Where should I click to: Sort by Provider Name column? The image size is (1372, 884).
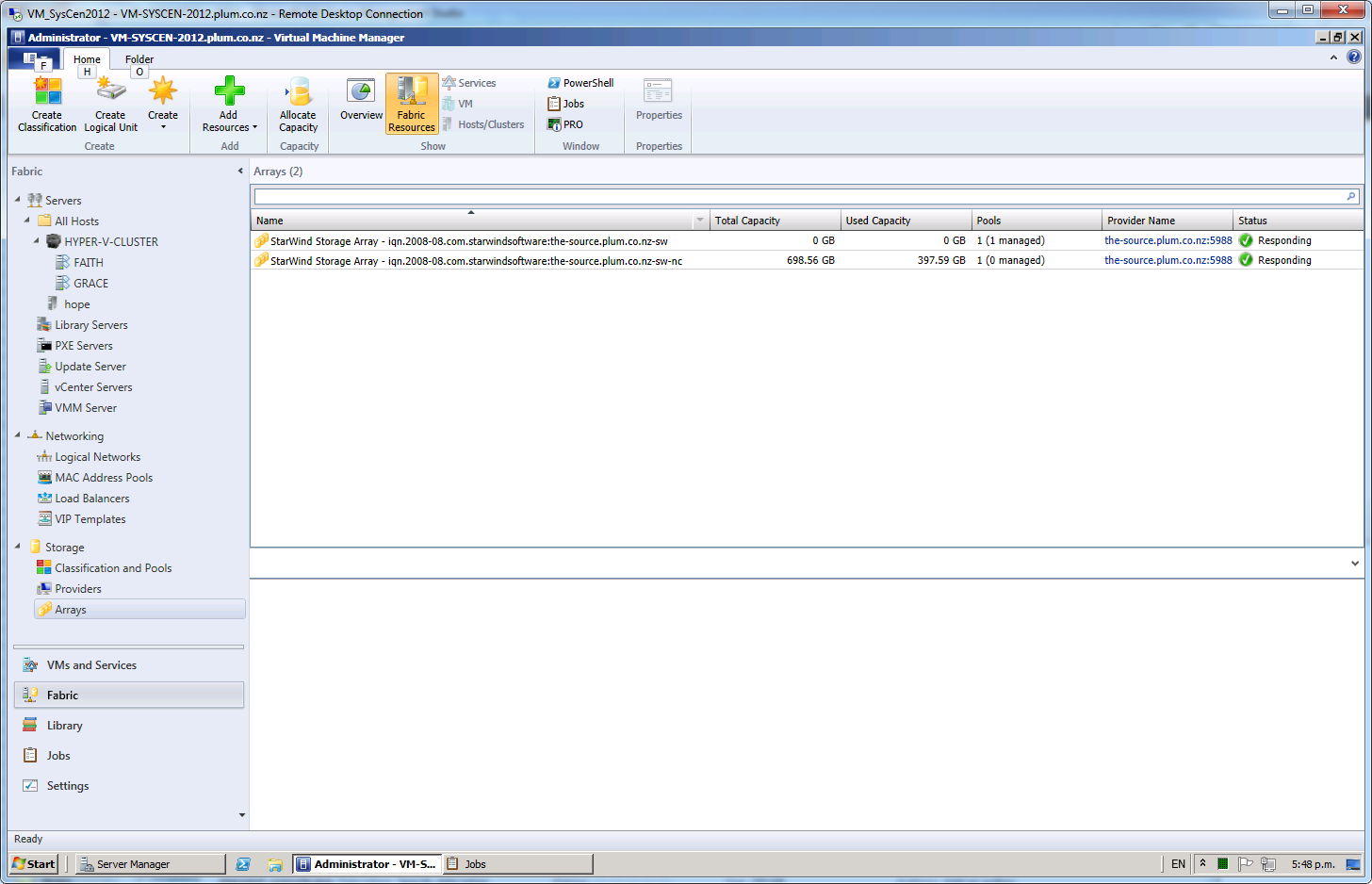1168,221
